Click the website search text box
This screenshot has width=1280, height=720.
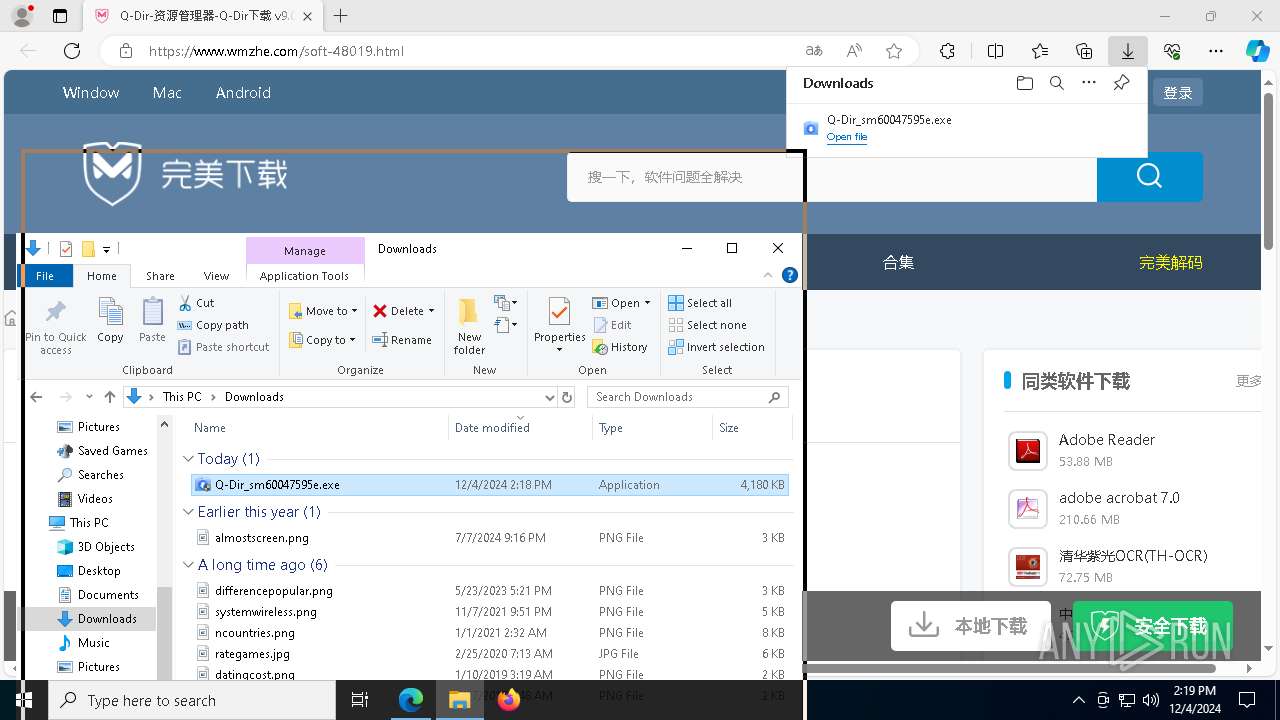point(832,177)
